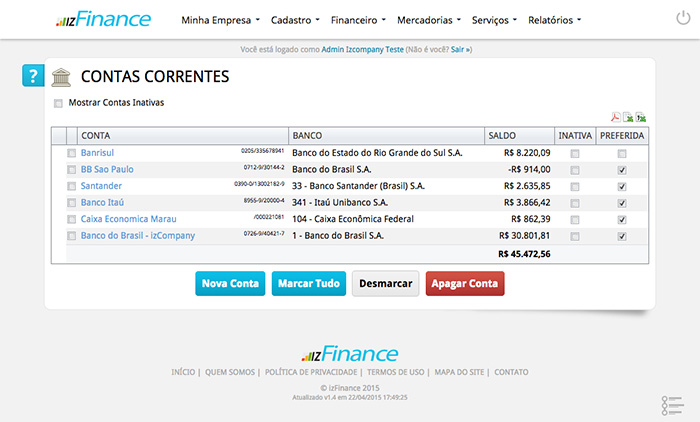Image resolution: width=700 pixels, height=422 pixels.
Task: Open the Banco do Brasil - izCompany account link
Action: click(138, 236)
